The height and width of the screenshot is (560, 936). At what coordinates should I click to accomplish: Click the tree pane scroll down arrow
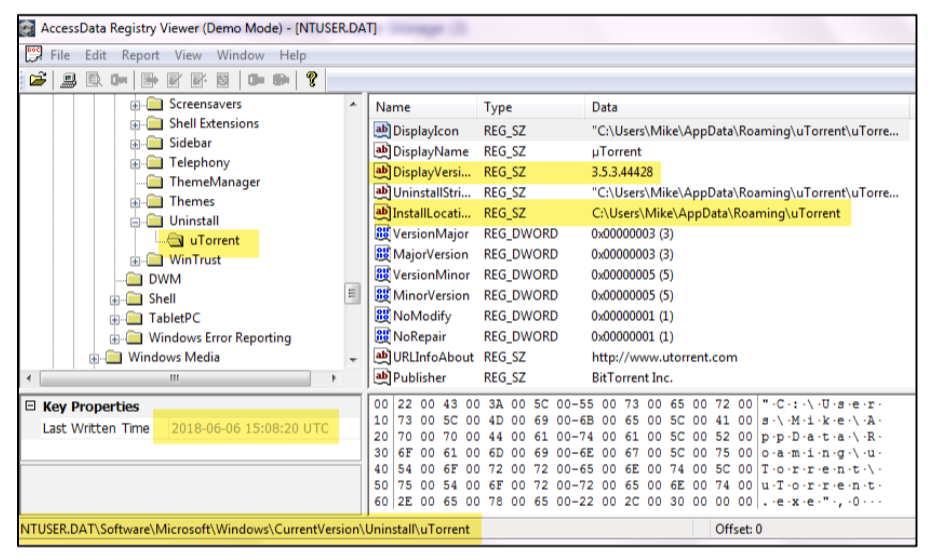[353, 359]
